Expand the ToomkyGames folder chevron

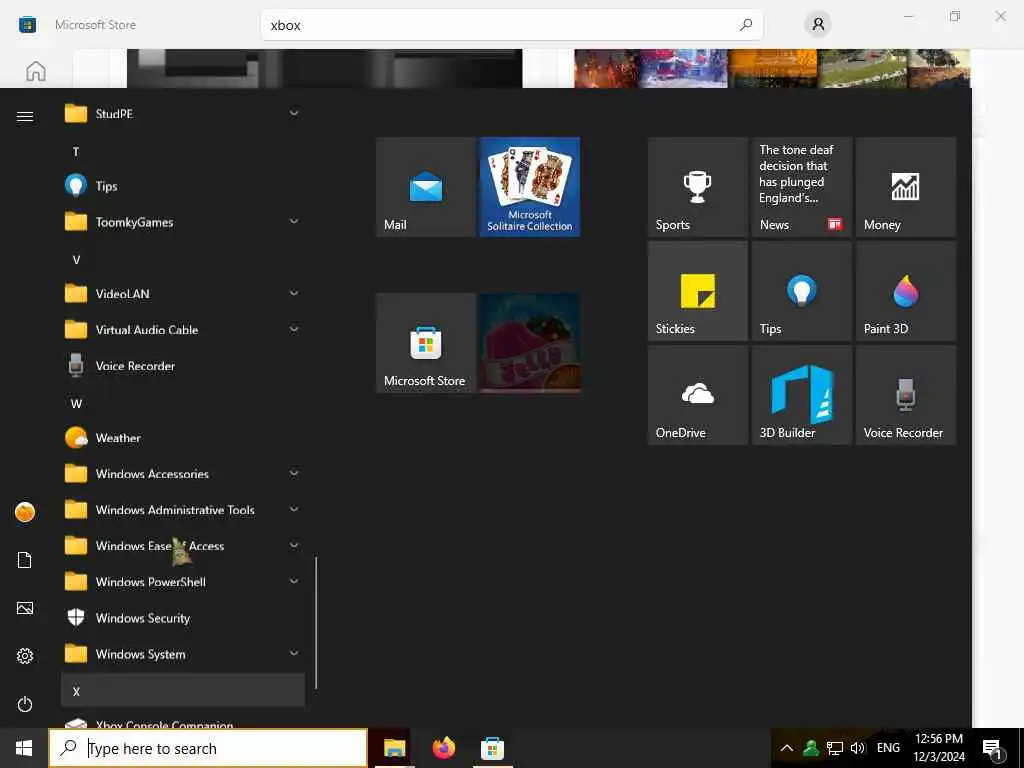click(294, 221)
